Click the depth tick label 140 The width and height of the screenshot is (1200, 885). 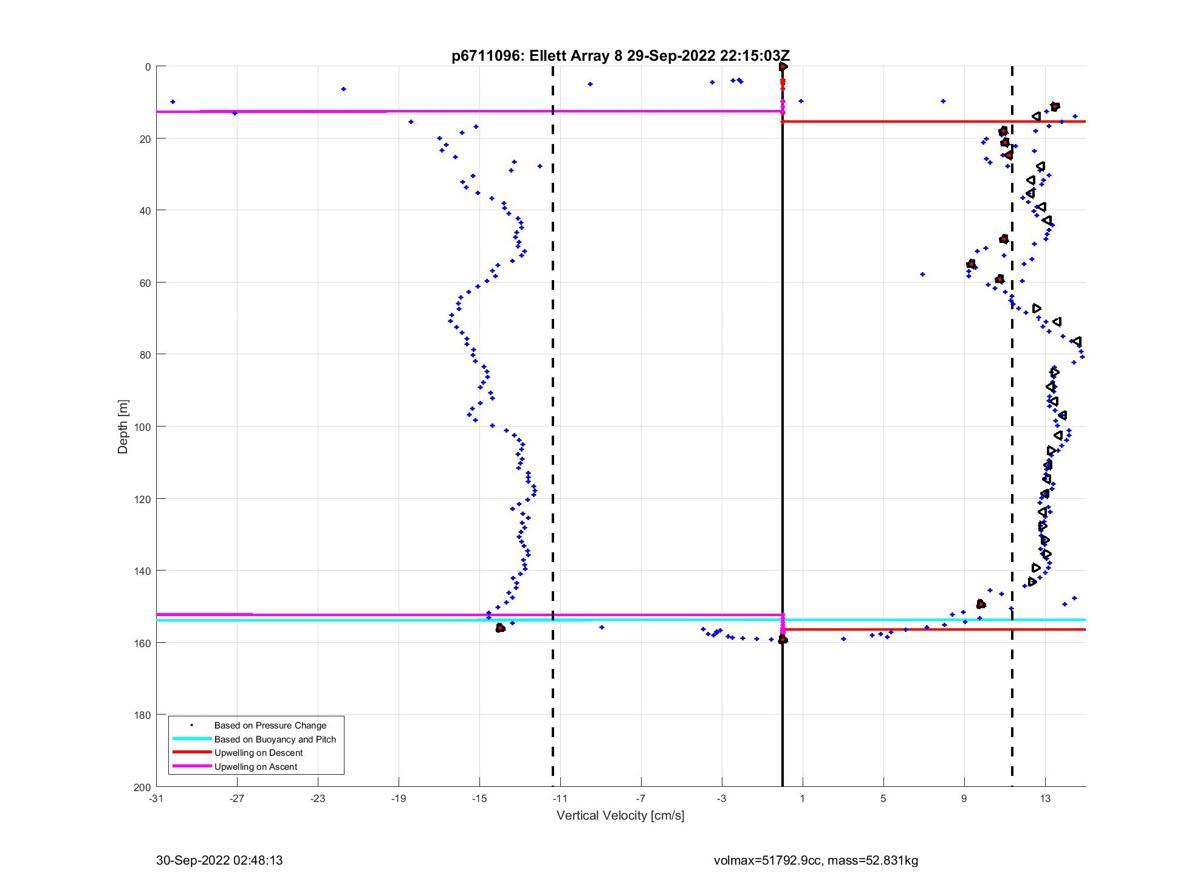(x=142, y=571)
